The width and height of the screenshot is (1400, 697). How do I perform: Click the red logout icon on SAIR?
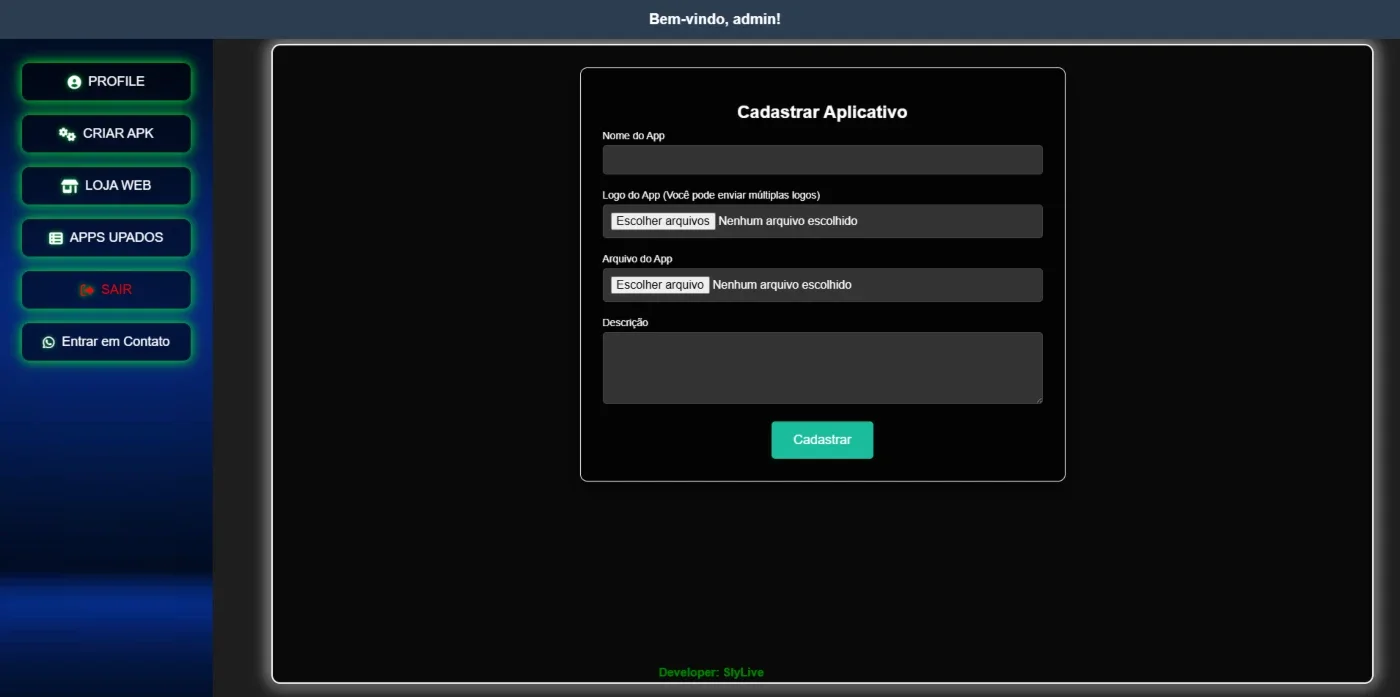tap(87, 290)
